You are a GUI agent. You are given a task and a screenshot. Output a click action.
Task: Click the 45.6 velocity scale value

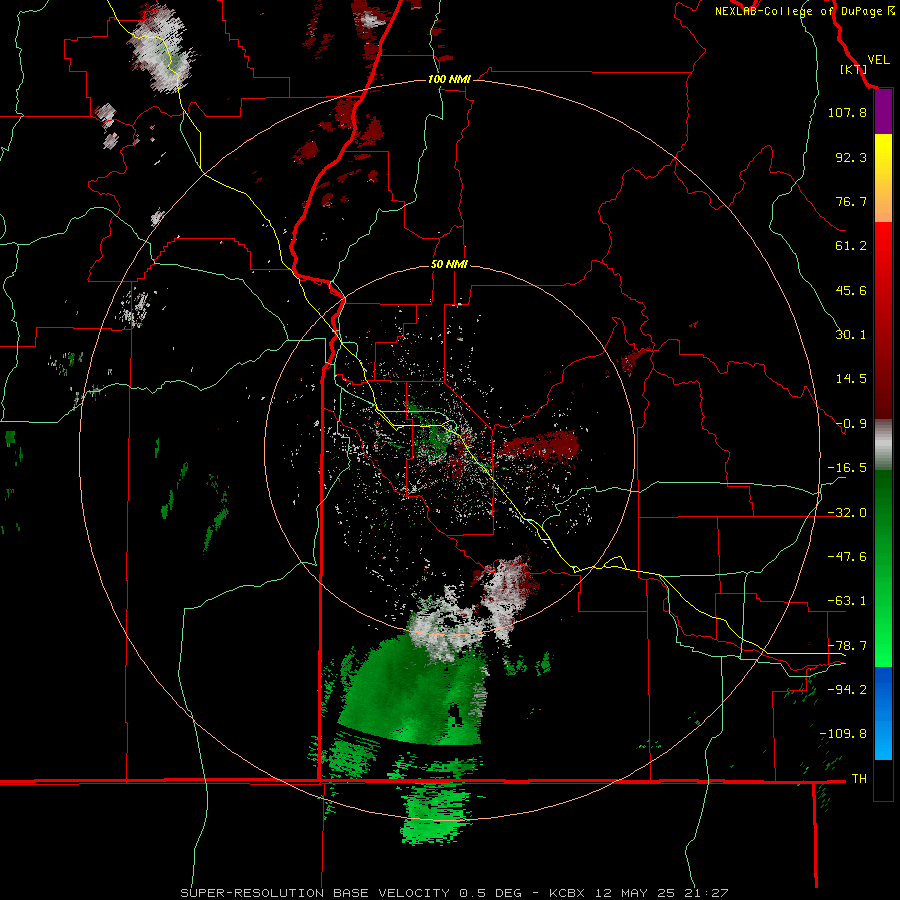tap(851, 290)
